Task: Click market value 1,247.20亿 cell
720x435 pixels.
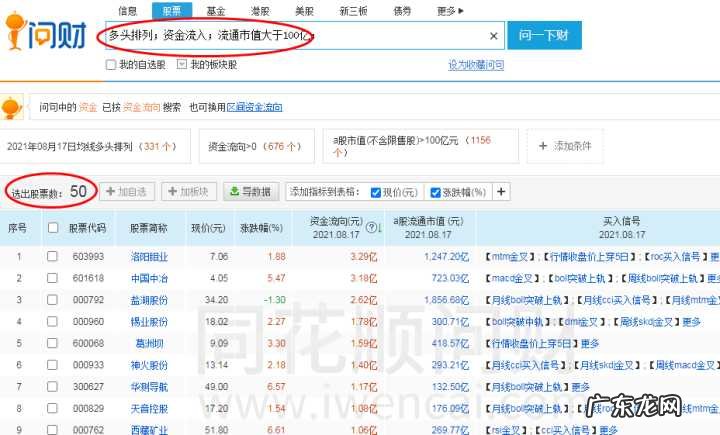Action: click(446, 256)
